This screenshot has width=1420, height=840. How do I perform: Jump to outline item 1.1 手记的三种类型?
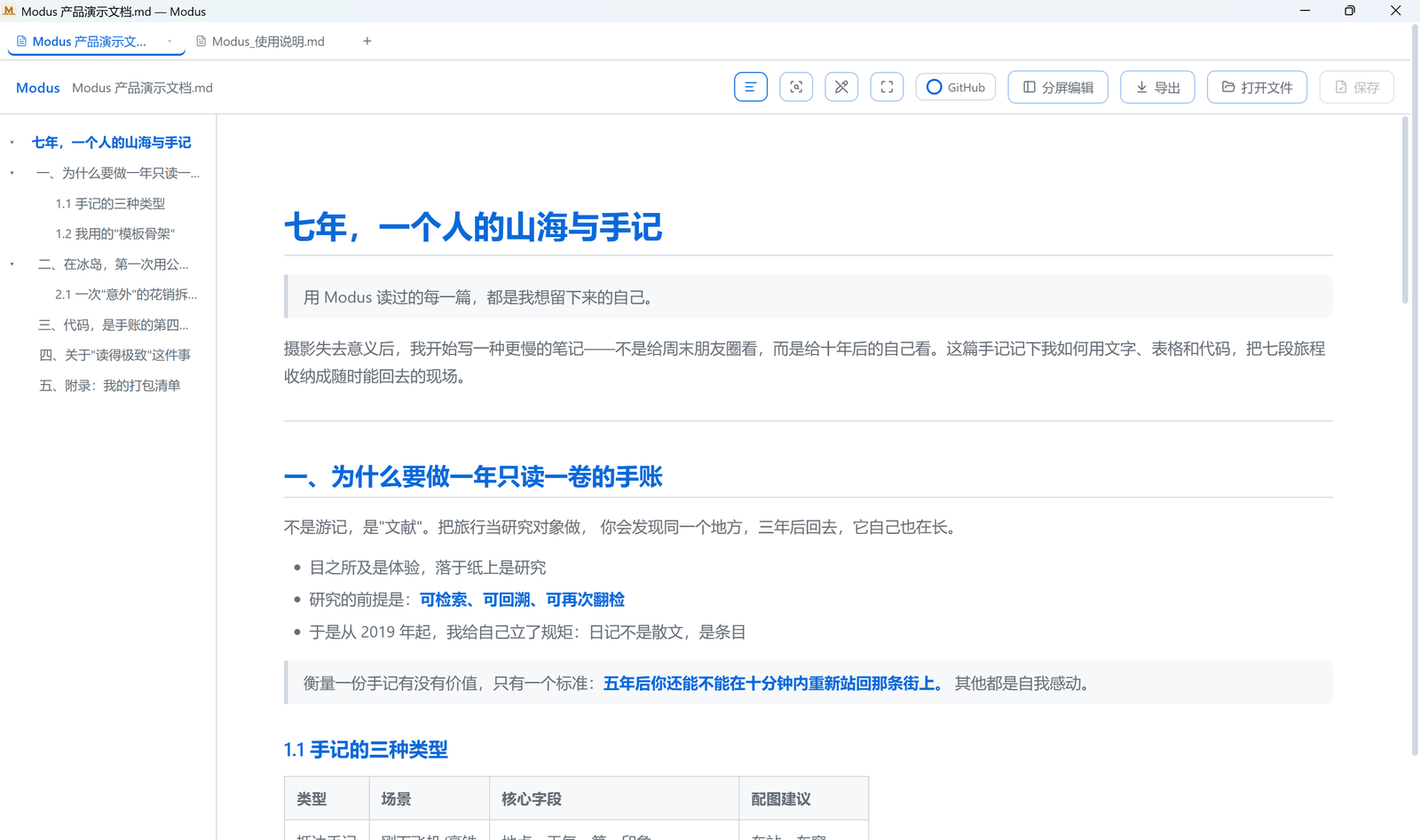coord(110,203)
